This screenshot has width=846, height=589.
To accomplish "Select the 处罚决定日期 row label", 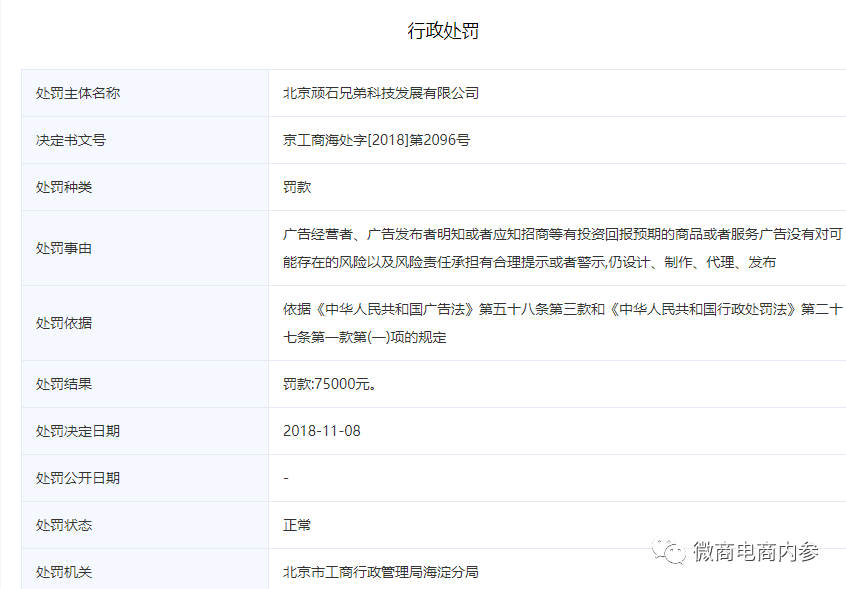I will coord(69,430).
